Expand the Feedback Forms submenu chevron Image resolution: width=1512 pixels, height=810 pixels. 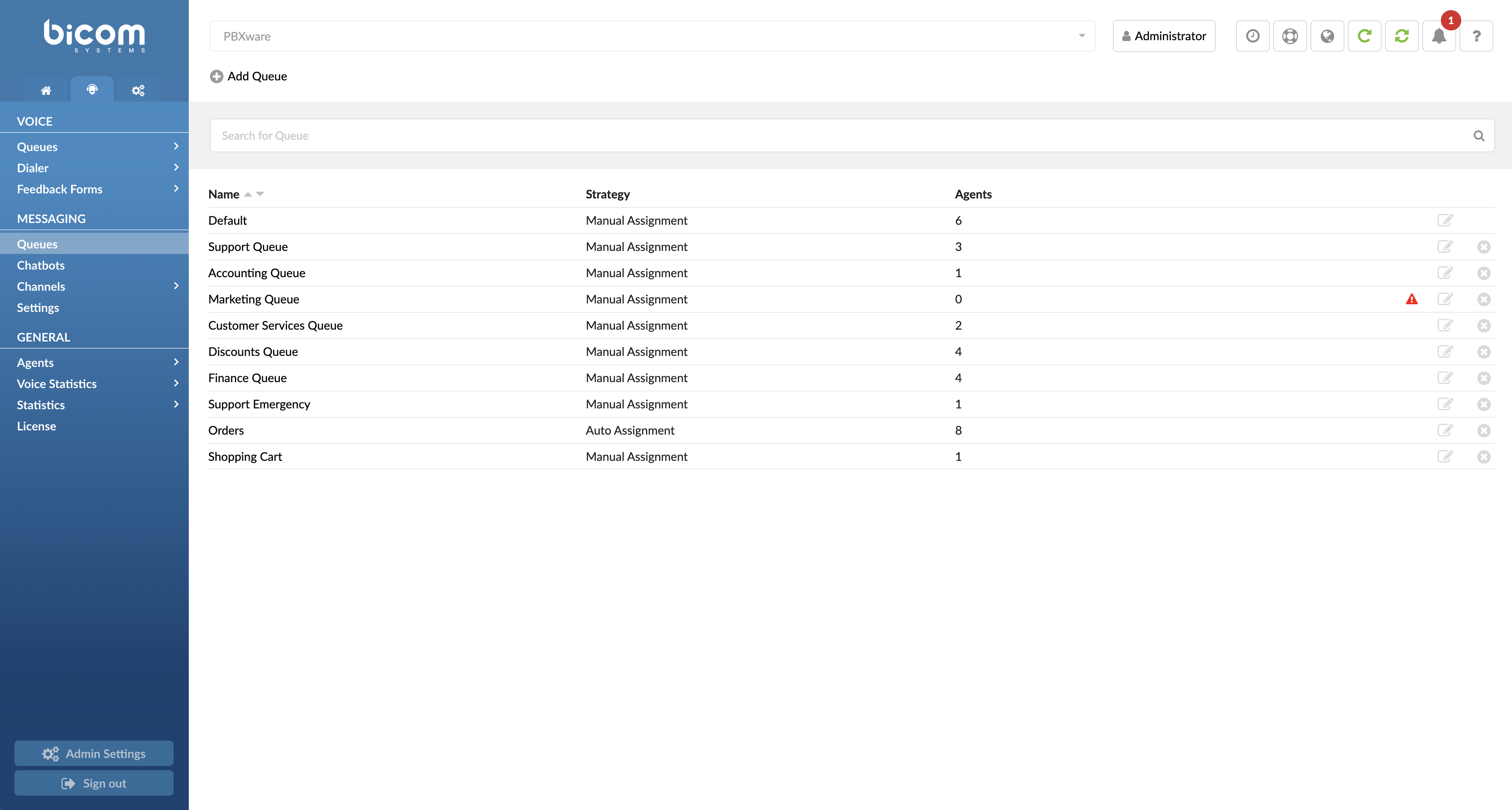[x=176, y=188]
